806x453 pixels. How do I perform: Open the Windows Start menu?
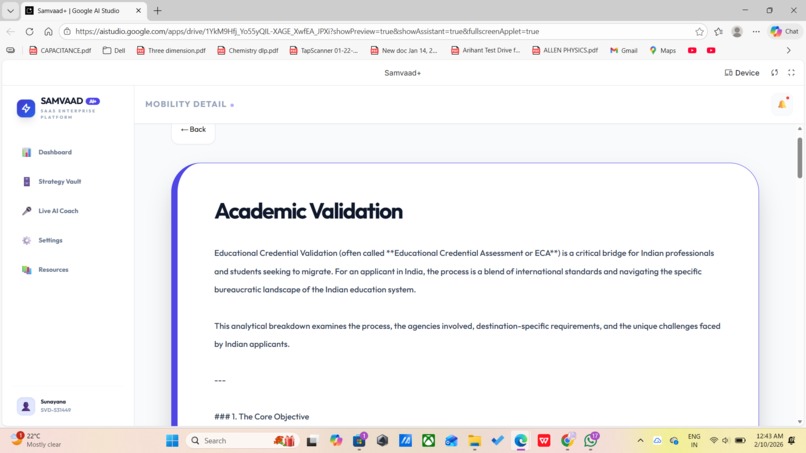[x=172, y=441]
